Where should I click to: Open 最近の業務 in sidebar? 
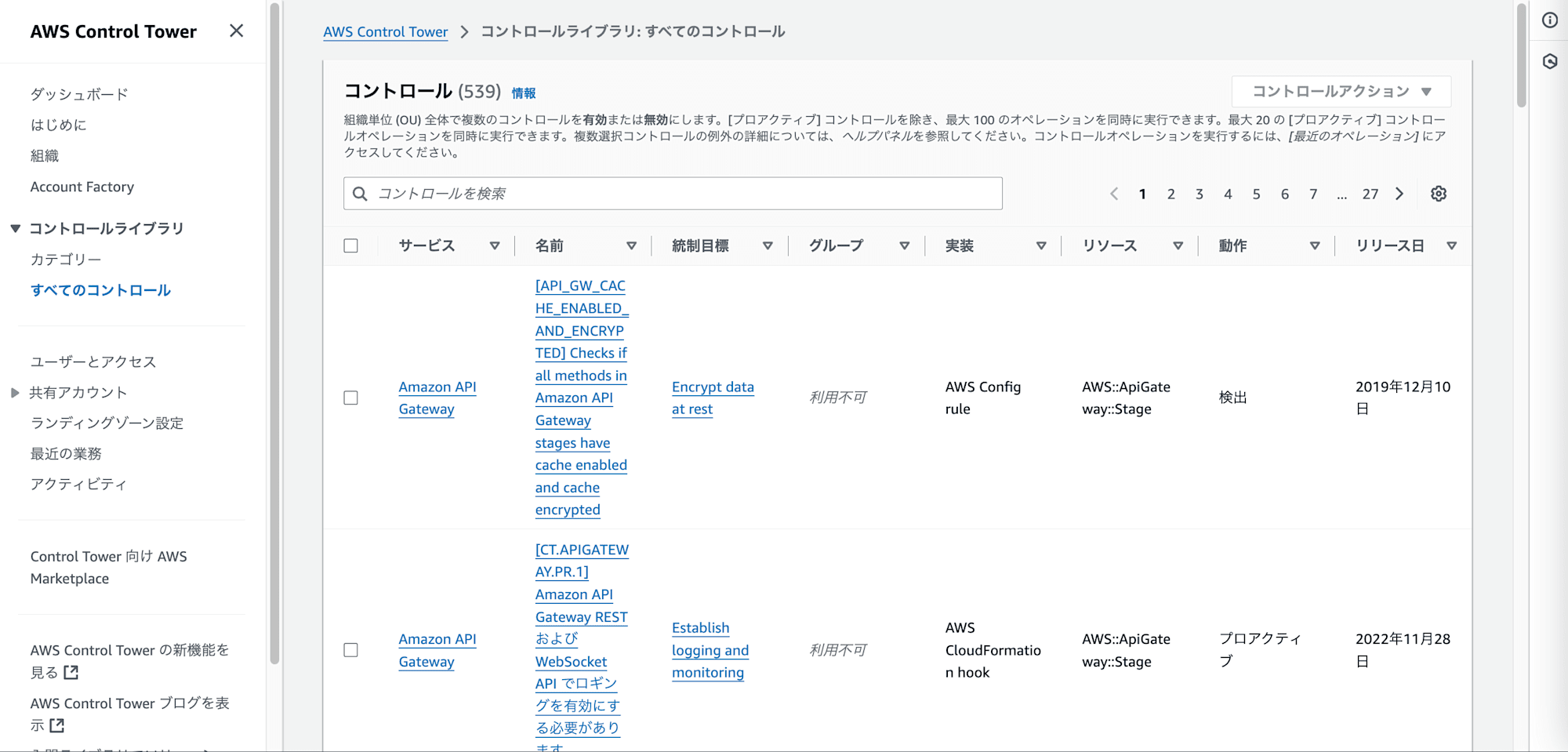(66, 453)
